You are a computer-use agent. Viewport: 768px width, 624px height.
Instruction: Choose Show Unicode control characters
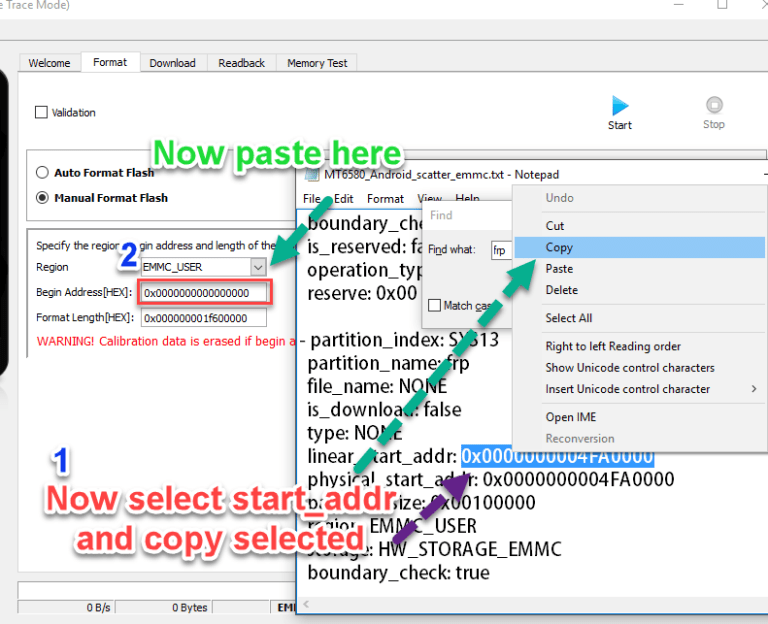(x=639, y=368)
